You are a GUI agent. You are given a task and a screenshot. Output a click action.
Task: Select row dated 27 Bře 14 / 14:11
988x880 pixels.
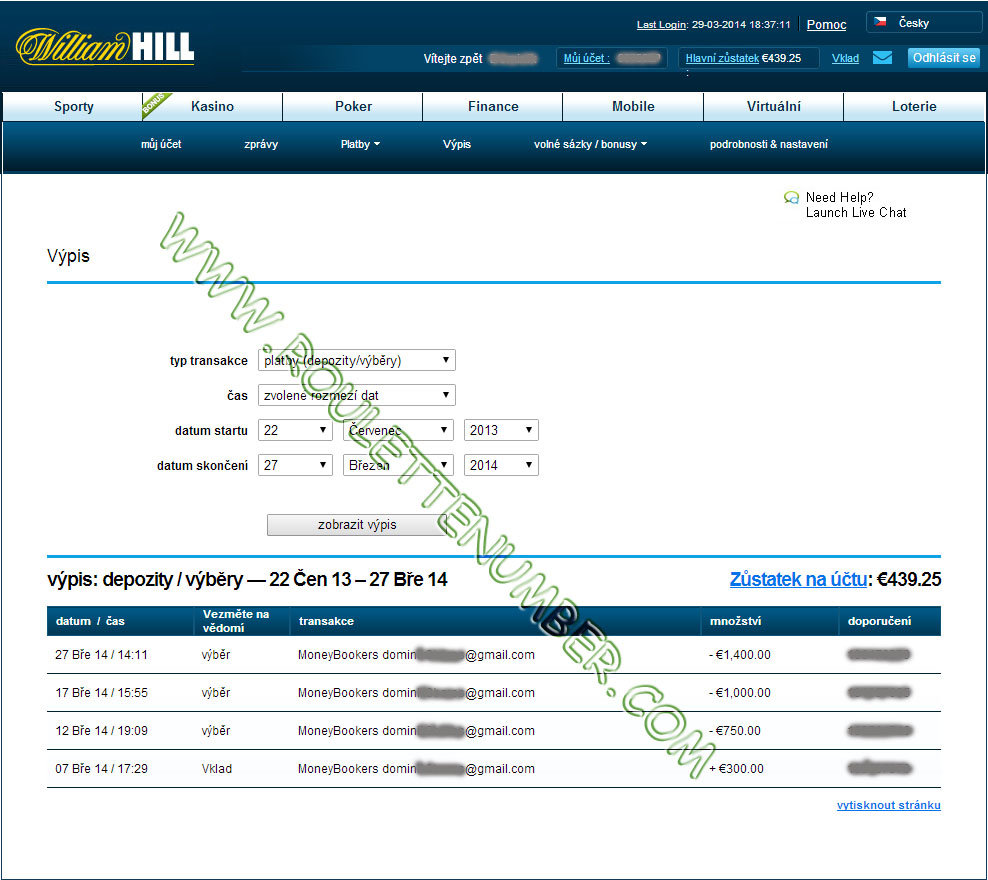(x=493, y=655)
